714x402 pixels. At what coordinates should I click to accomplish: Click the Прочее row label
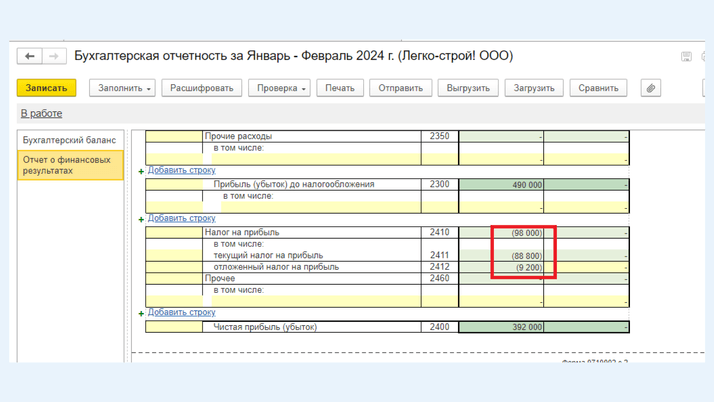pyautogui.click(x=219, y=278)
